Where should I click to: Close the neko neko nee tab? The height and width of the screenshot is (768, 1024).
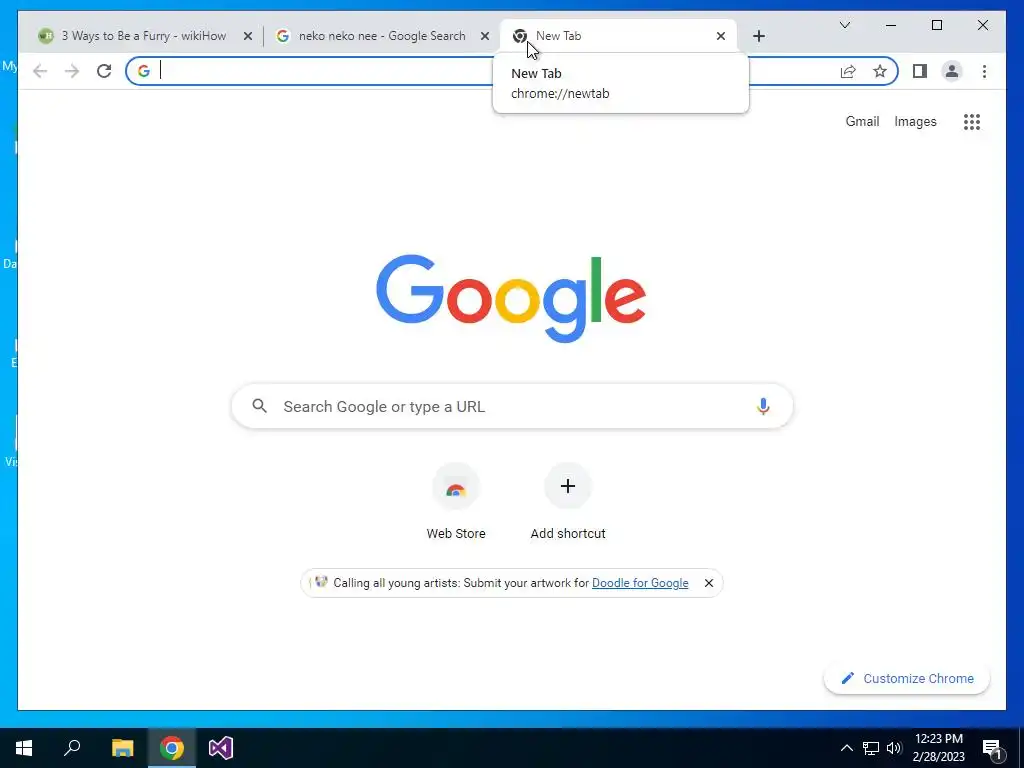click(x=485, y=36)
